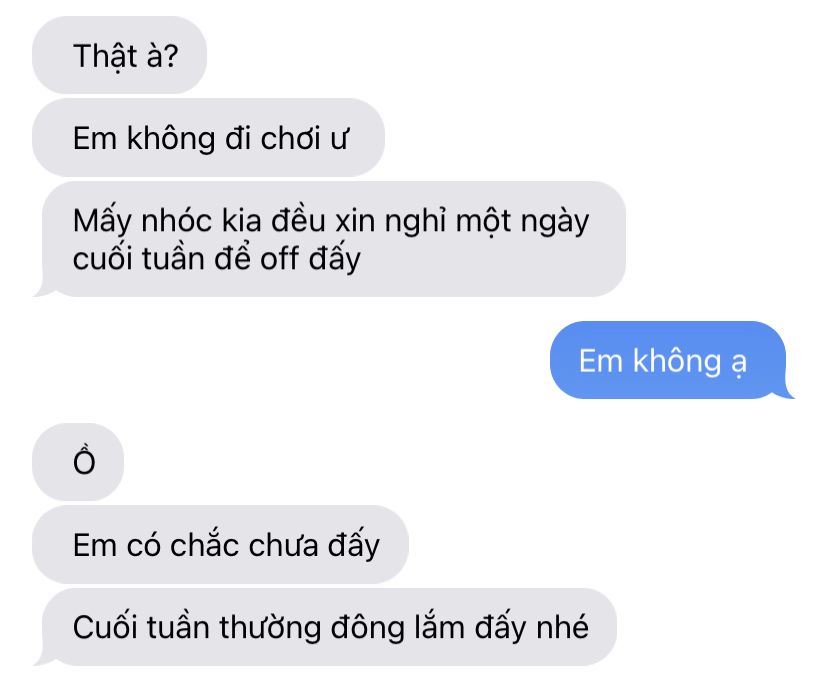Select the message starting with "Mấy nhóc kia"

tap(330, 239)
